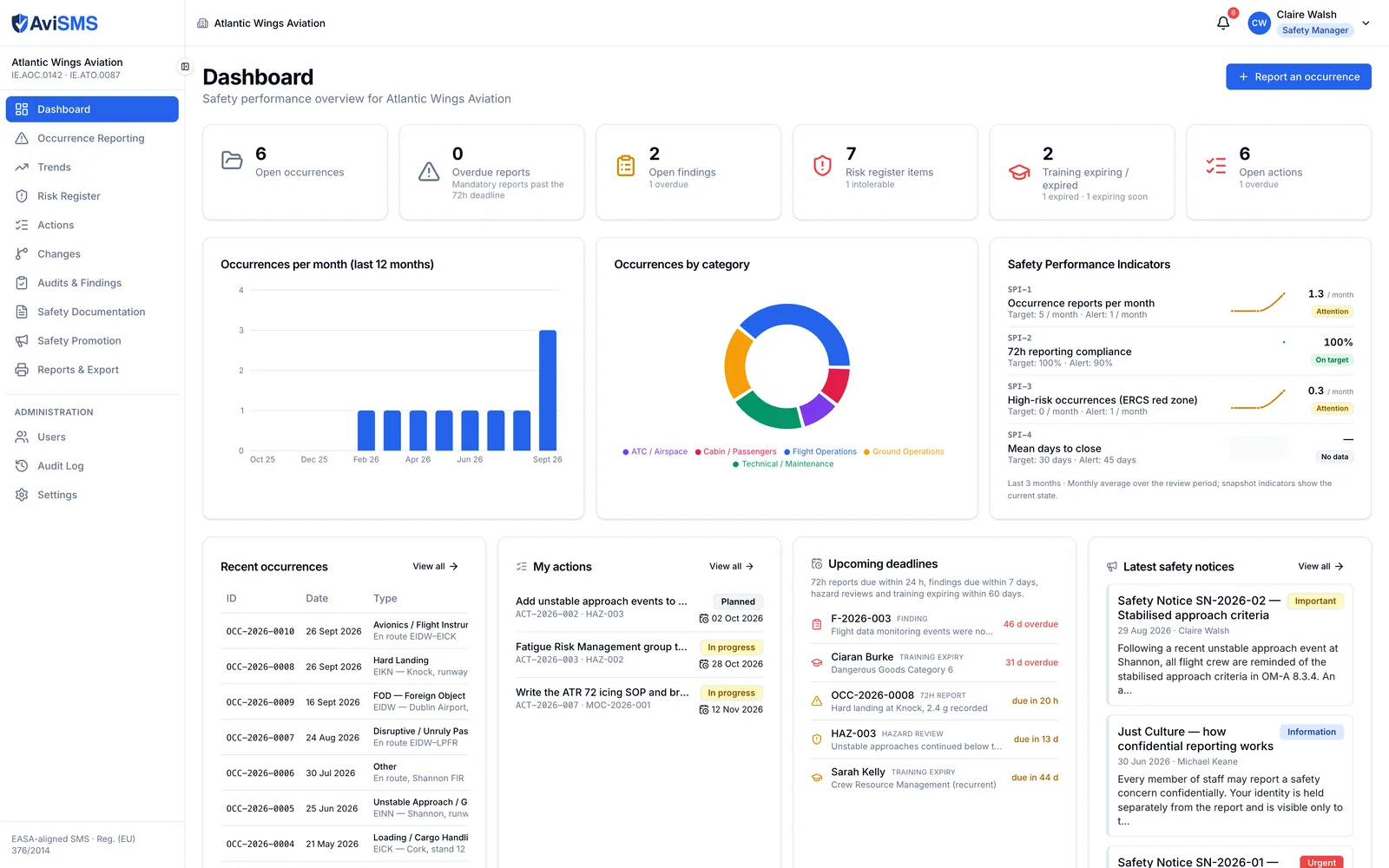Click the Open findings clipboard icon
Screen dimensions: 1389x868
(x=626, y=166)
